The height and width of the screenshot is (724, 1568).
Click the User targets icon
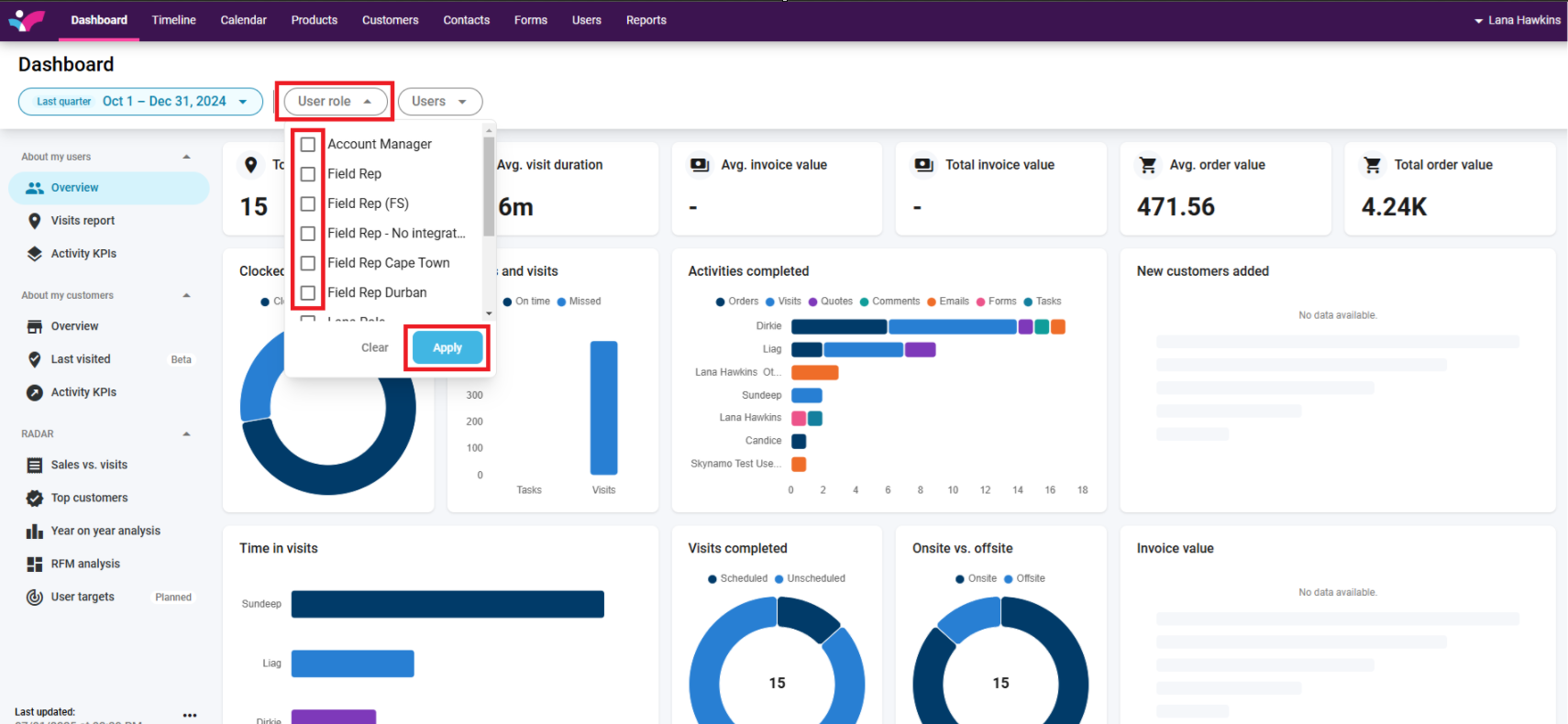click(x=35, y=598)
